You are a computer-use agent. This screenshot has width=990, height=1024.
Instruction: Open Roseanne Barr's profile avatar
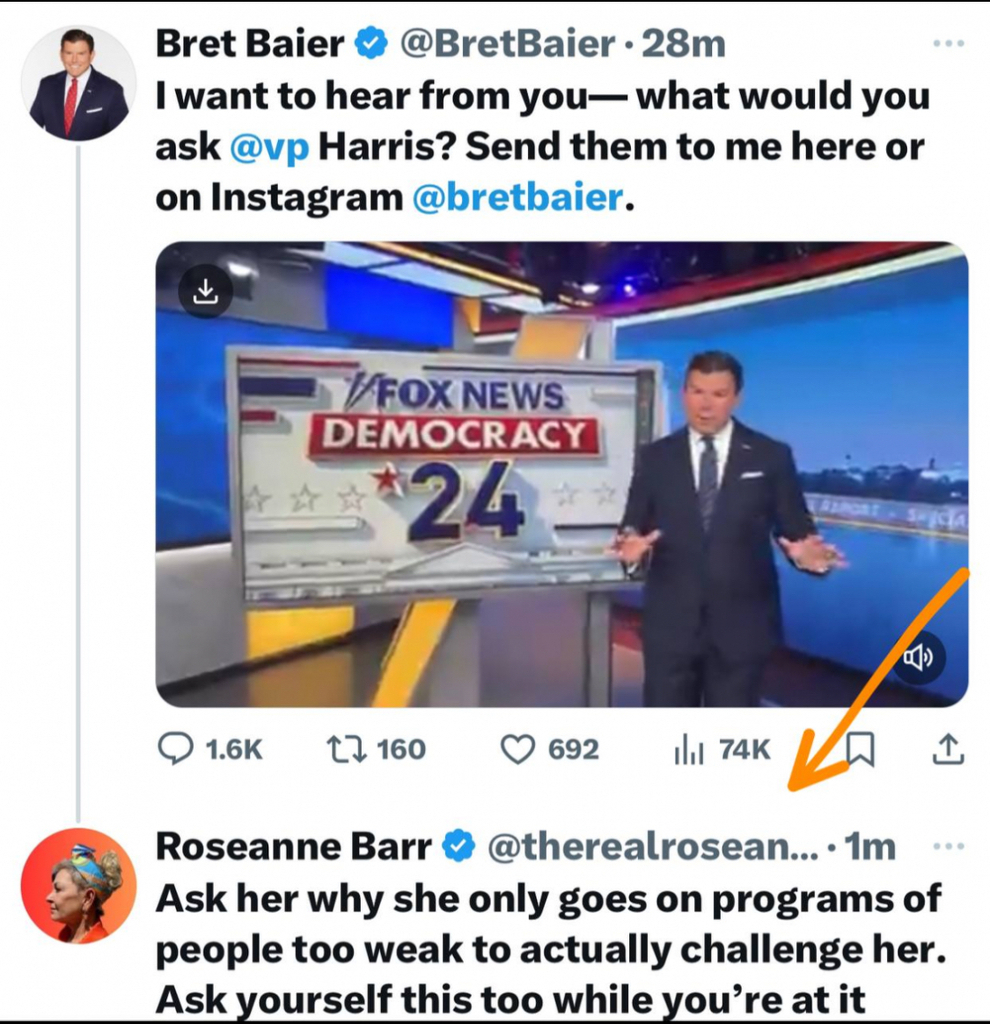[78, 886]
